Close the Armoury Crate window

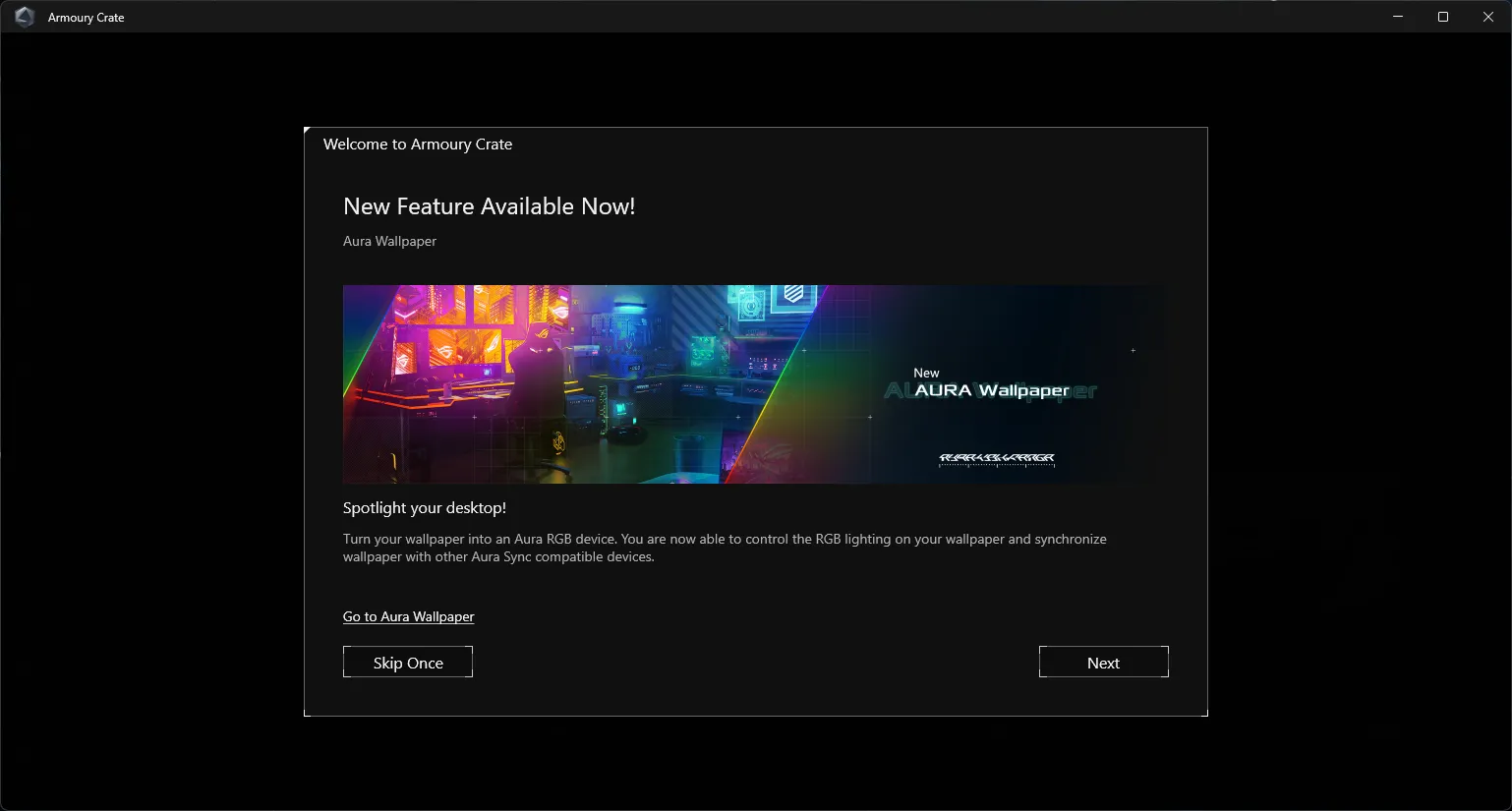(x=1488, y=17)
